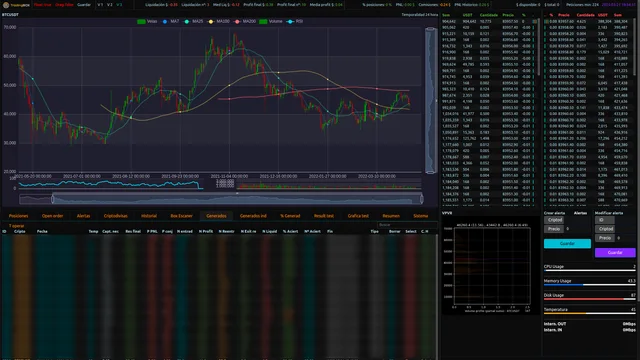The height and width of the screenshot is (360, 640).
Task: Toggle MA7 line in chart legend
Action: click(x=171, y=21)
